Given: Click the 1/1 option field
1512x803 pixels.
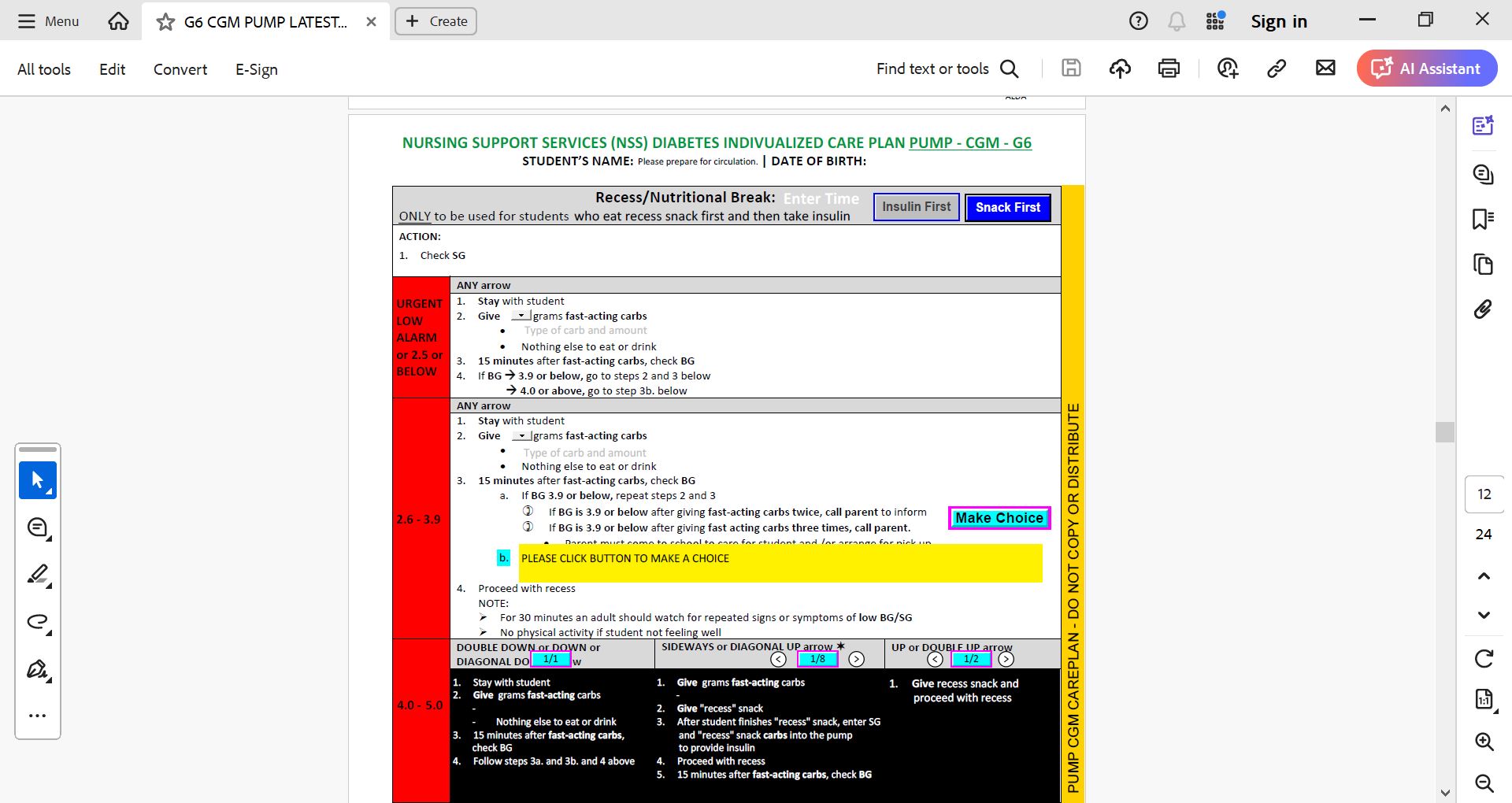Looking at the screenshot, I should (x=550, y=660).
